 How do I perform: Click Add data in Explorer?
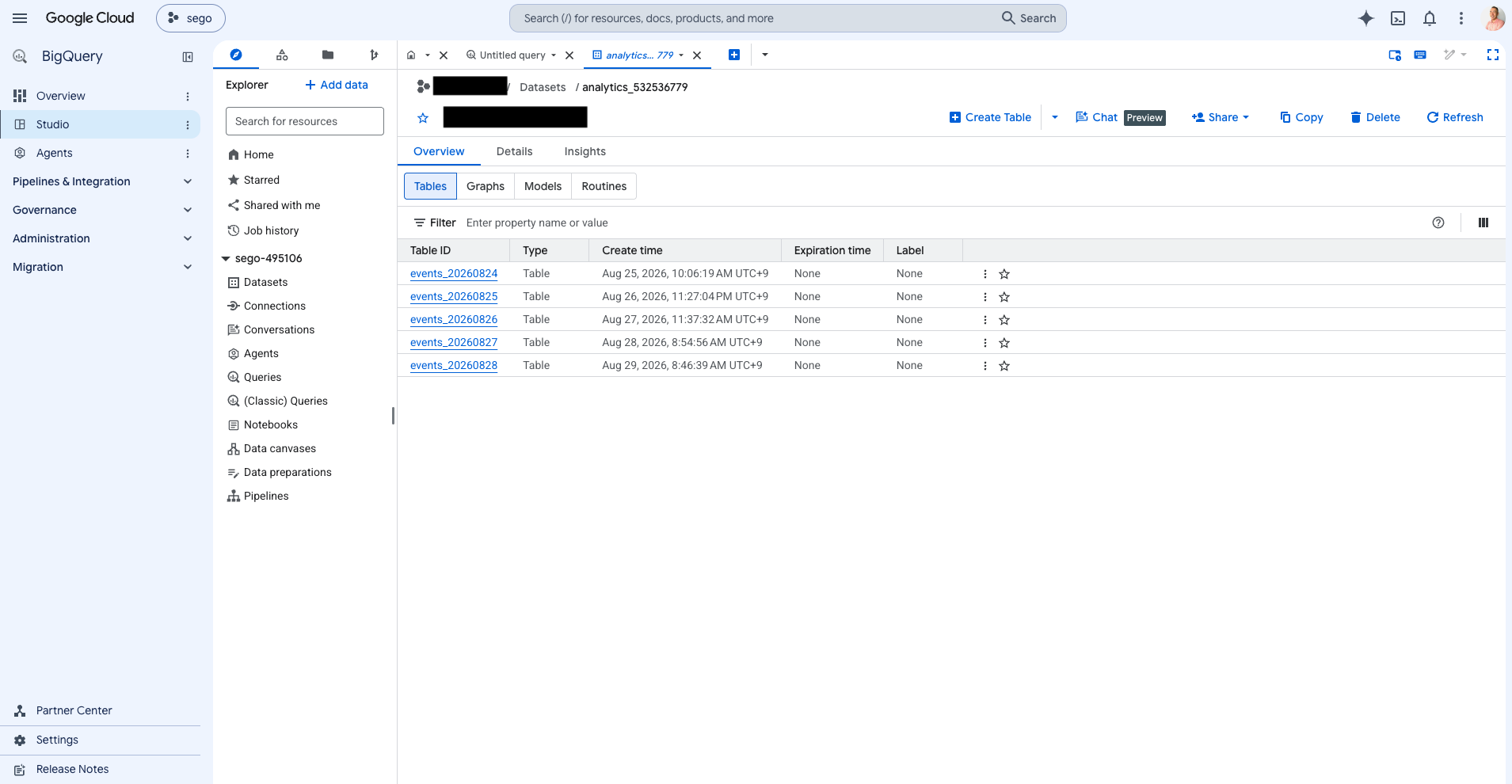click(x=337, y=85)
